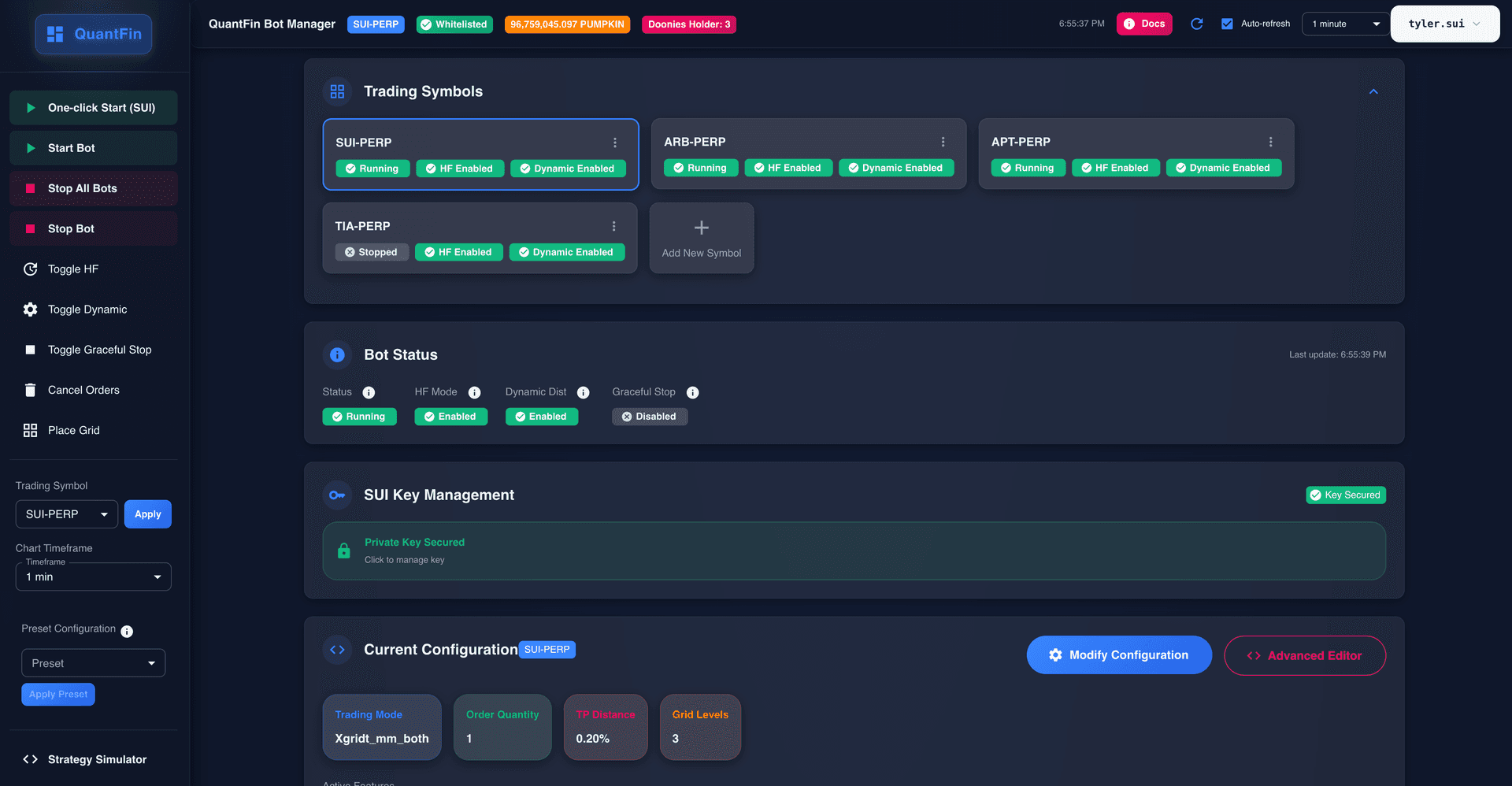The image size is (1512, 786).
Task: Click the PUMPKIN balance badge
Action: click(567, 24)
